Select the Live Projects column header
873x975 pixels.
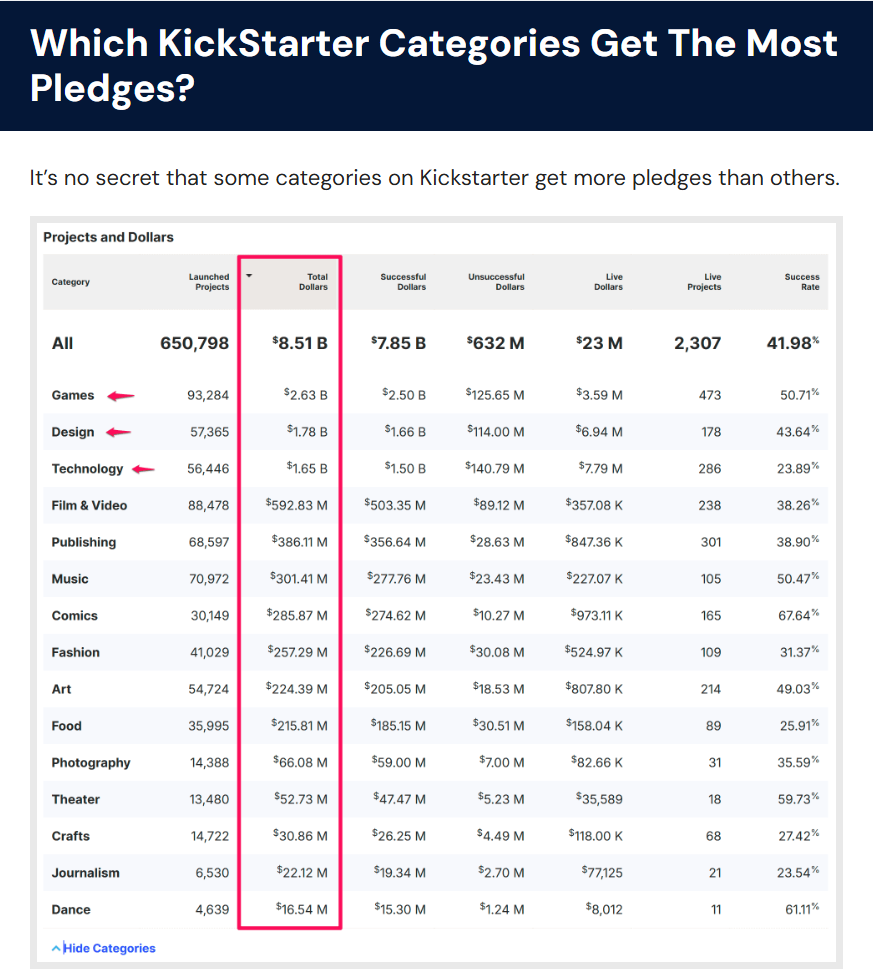point(704,282)
